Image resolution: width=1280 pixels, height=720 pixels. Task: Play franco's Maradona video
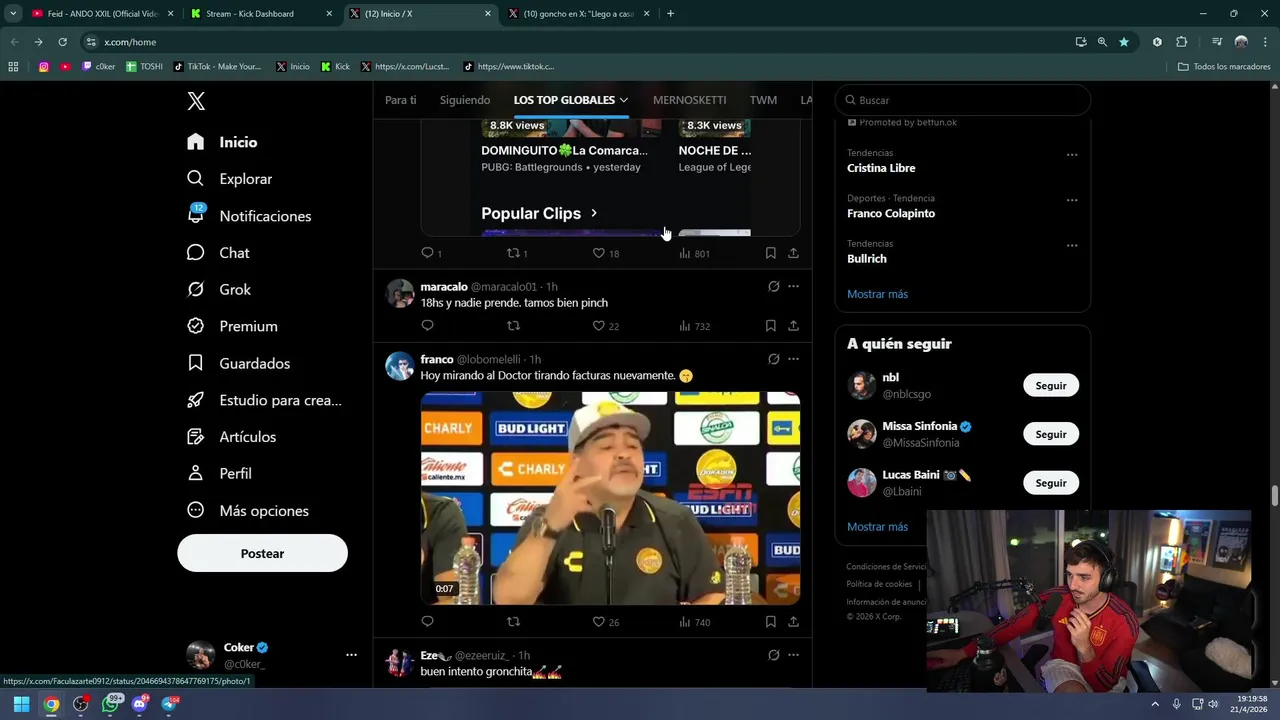[x=610, y=498]
